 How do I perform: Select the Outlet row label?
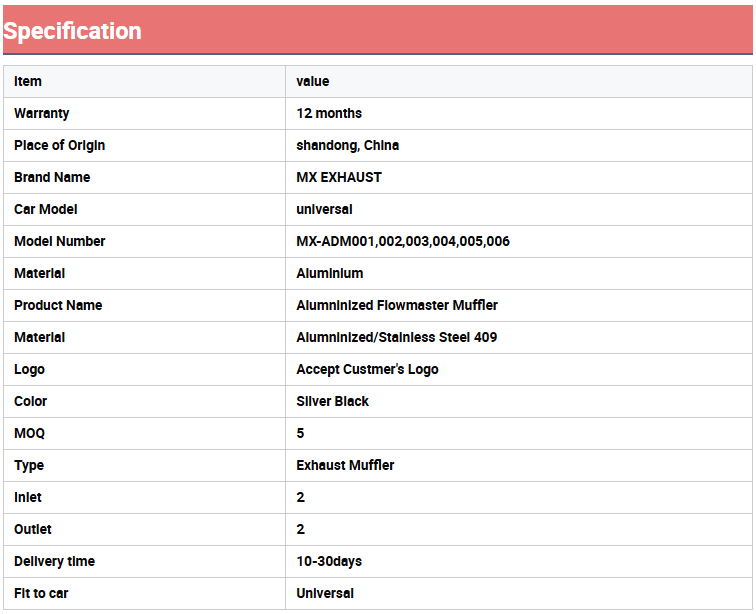pos(33,529)
